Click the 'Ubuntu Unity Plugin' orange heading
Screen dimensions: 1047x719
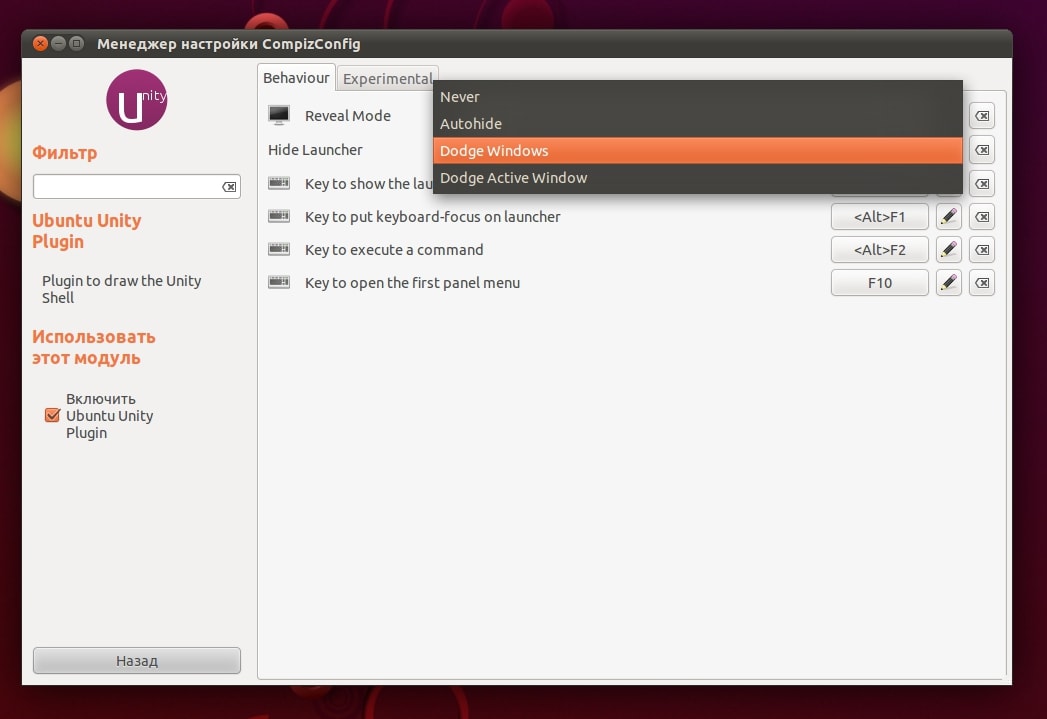point(87,231)
